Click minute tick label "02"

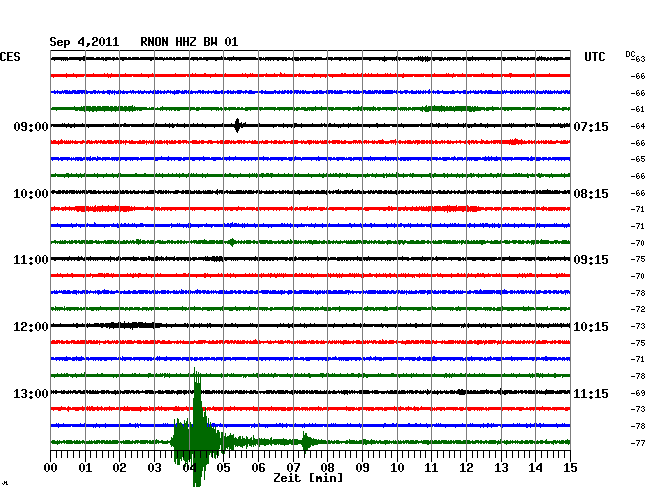coord(119,468)
